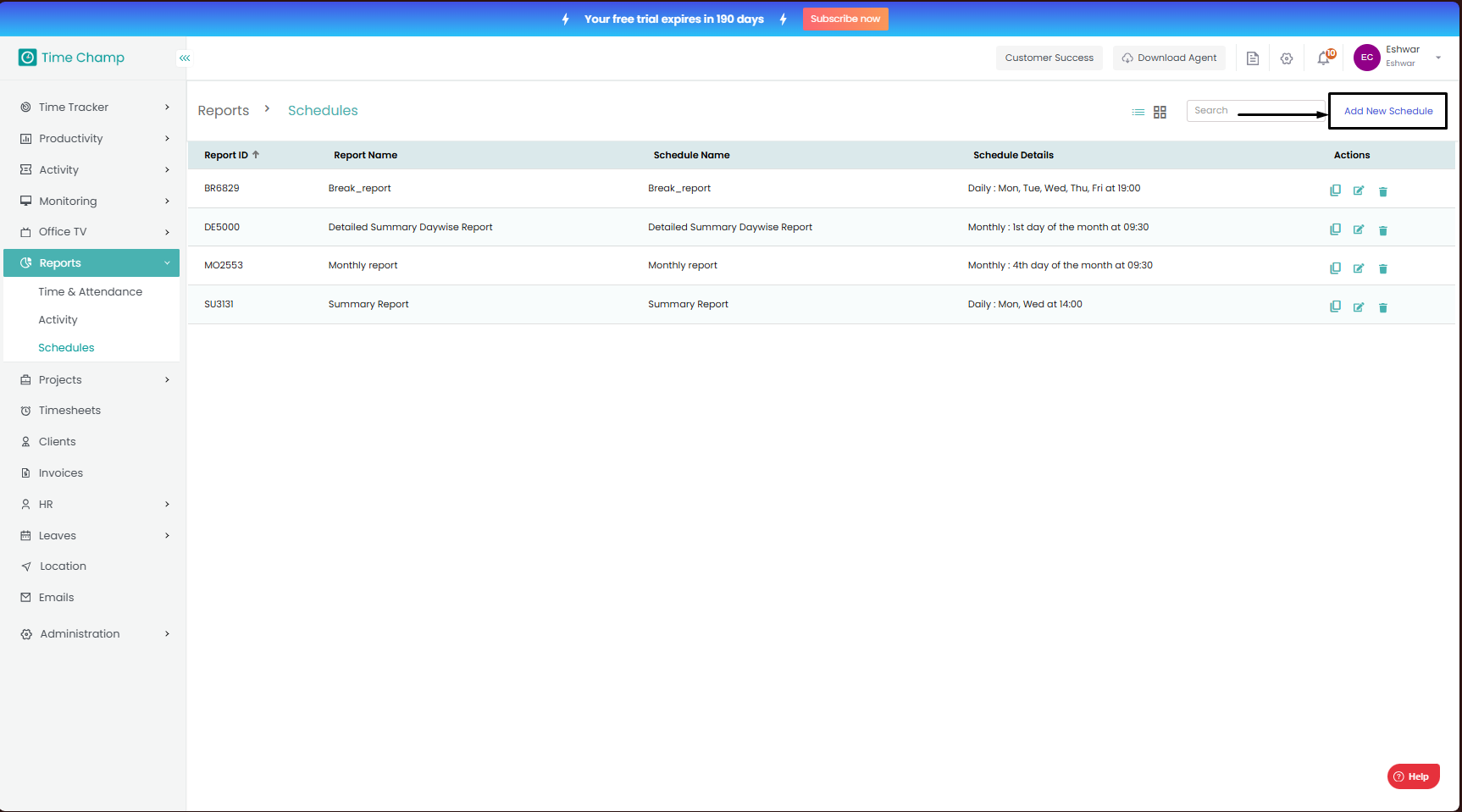Select Schedules in the sidebar
The width and height of the screenshot is (1462, 812).
click(x=66, y=347)
